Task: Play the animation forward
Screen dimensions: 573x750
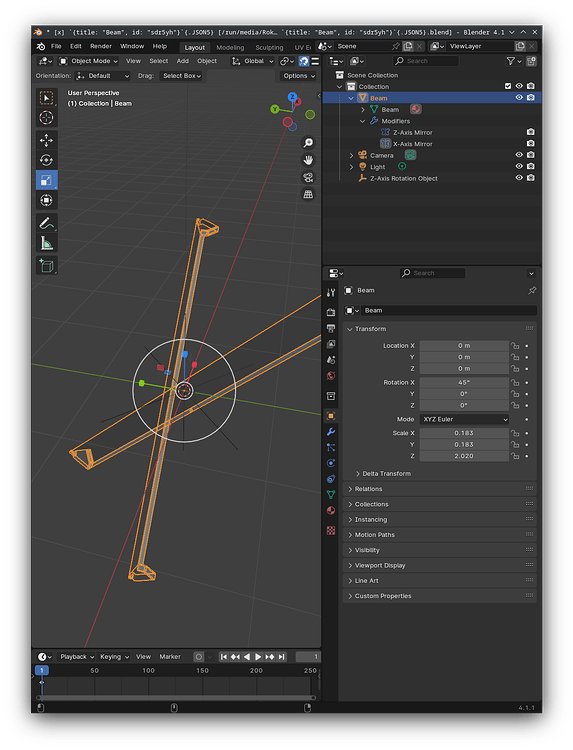Action: 258,657
